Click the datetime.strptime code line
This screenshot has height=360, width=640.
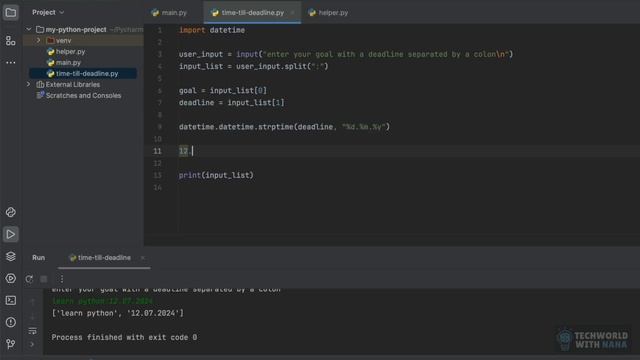point(284,127)
